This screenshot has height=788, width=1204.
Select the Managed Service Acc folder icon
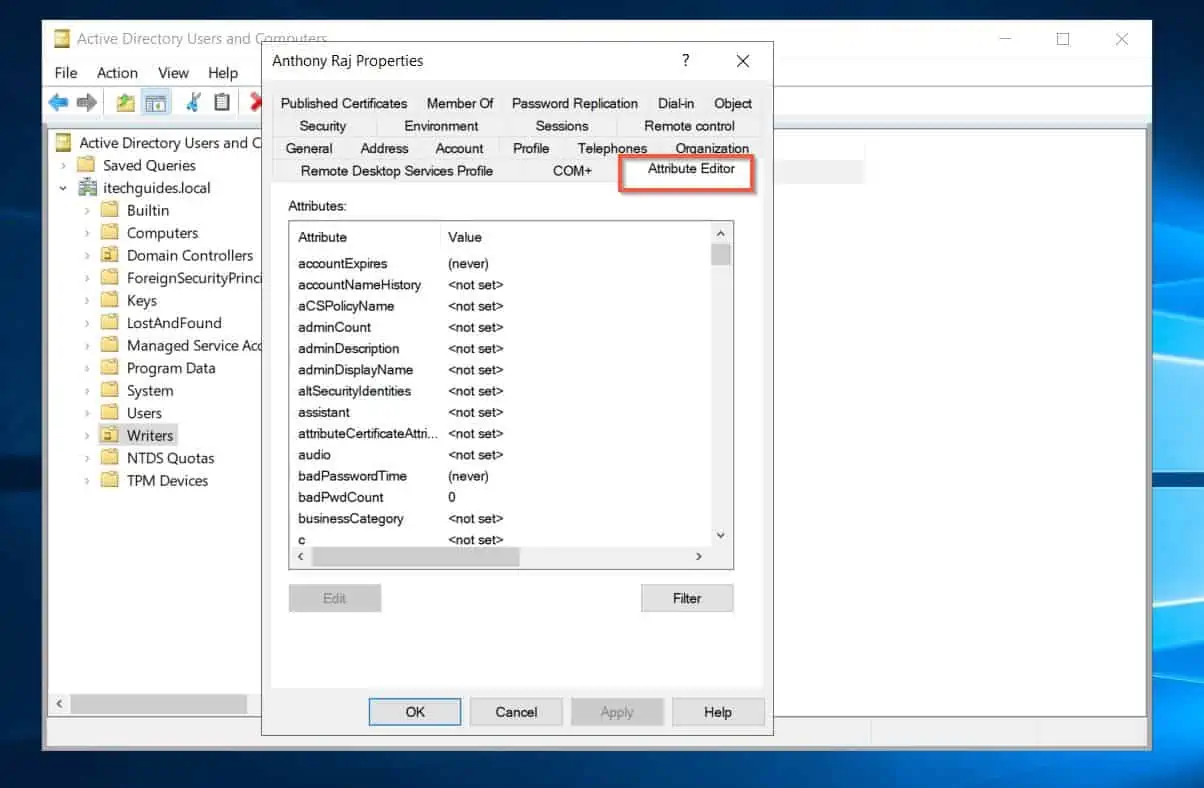click(x=110, y=345)
